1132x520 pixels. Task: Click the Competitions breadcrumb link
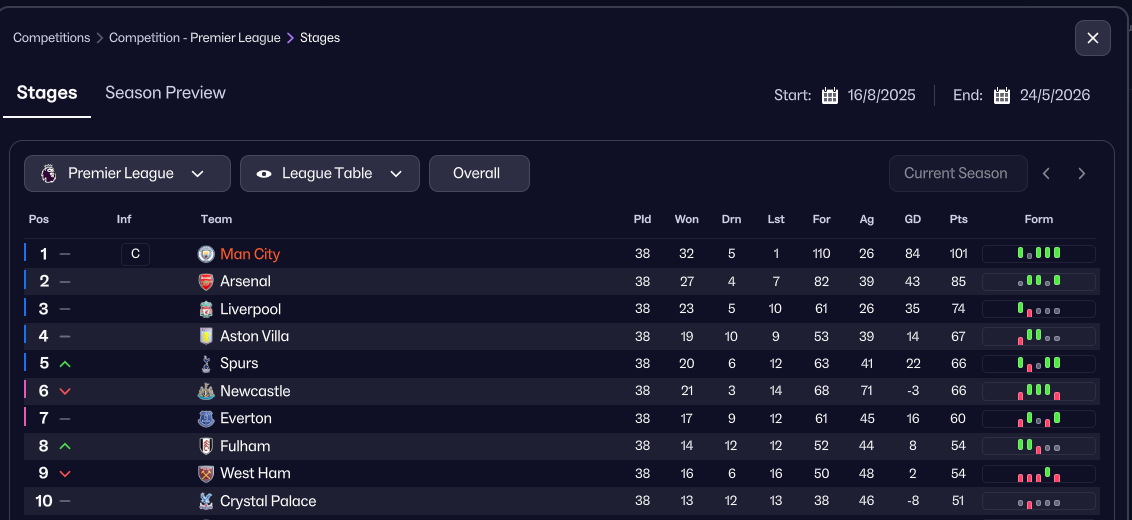[x=51, y=38]
